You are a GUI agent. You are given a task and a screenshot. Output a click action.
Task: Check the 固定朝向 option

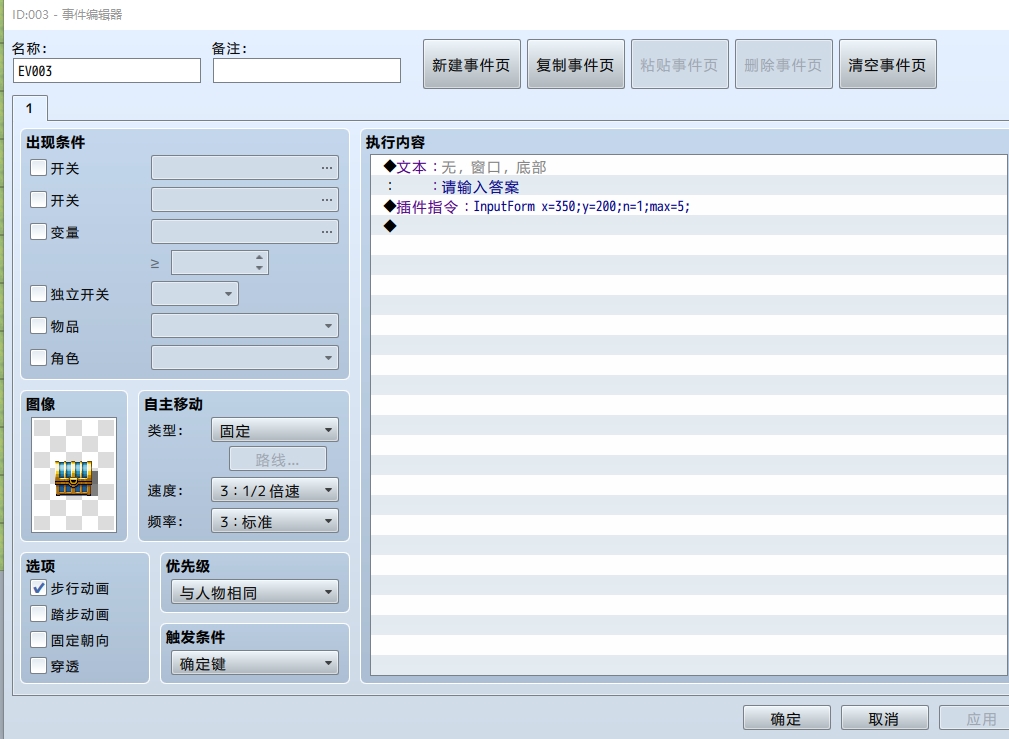point(39,640)
